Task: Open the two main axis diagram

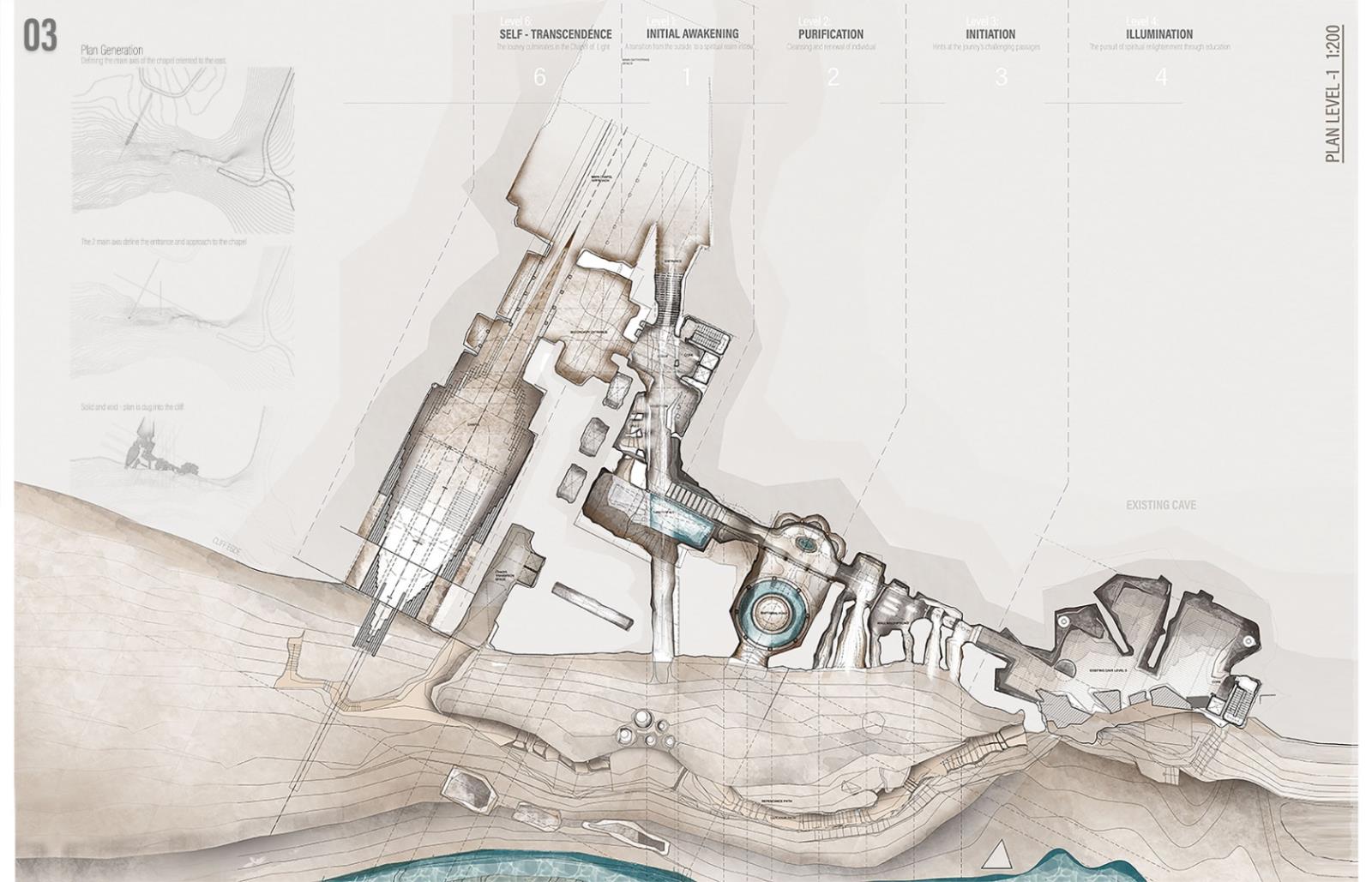Action: coord(184,313)
